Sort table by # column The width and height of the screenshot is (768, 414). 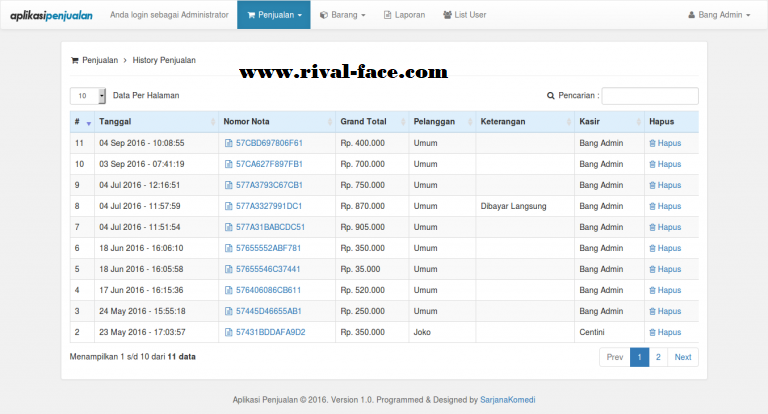(82, 122)
